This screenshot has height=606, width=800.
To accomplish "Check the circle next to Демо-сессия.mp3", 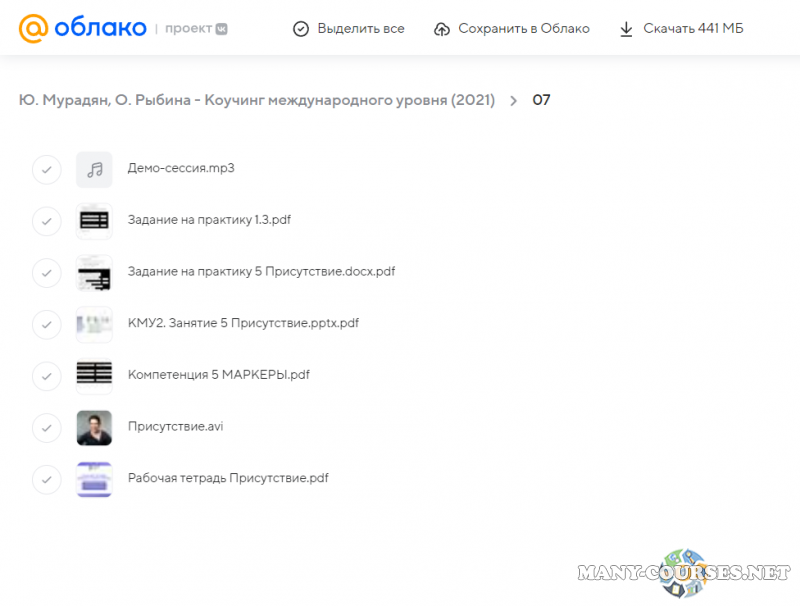I will click(47, 169).
